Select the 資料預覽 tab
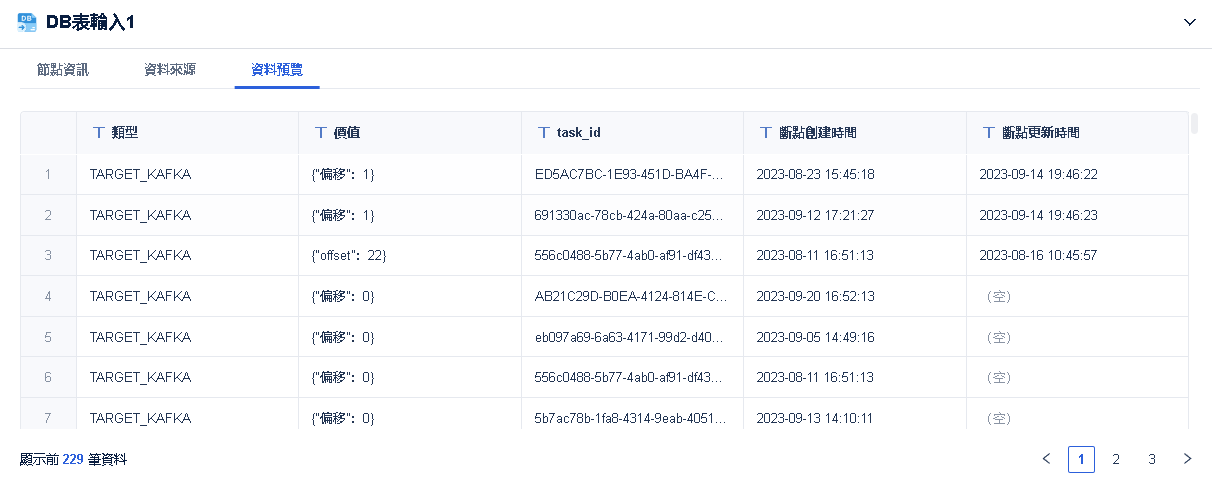Image resolution: width=1212 pixels, height=485 pixels. pyautogui.click(x=277, y=70)
